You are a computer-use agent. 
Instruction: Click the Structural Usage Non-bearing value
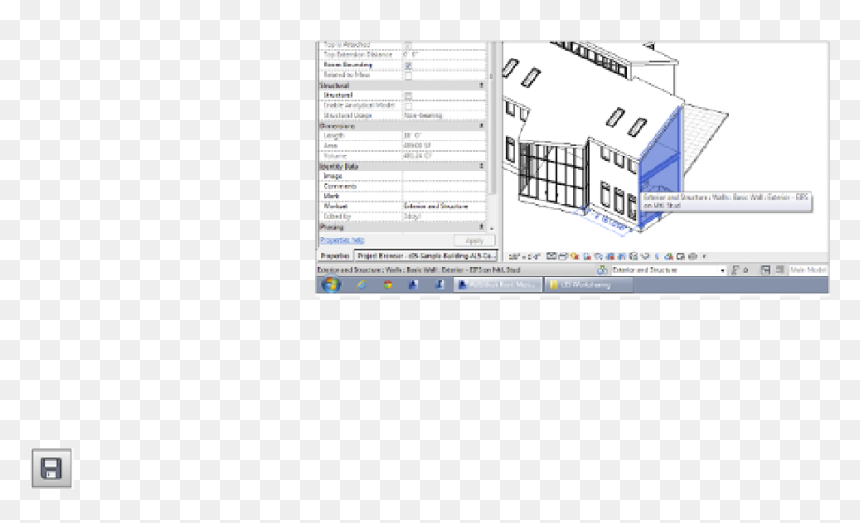(443, 116)
